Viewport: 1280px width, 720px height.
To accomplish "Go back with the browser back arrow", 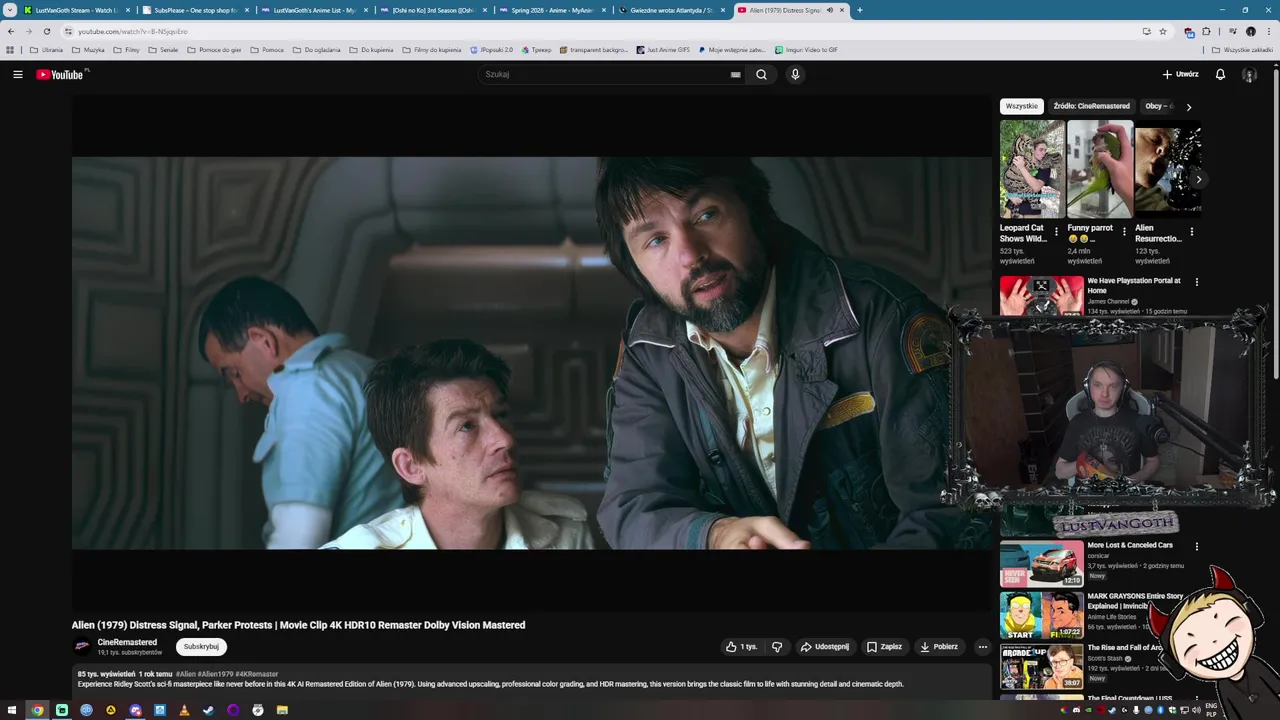I will pos(11,31).
